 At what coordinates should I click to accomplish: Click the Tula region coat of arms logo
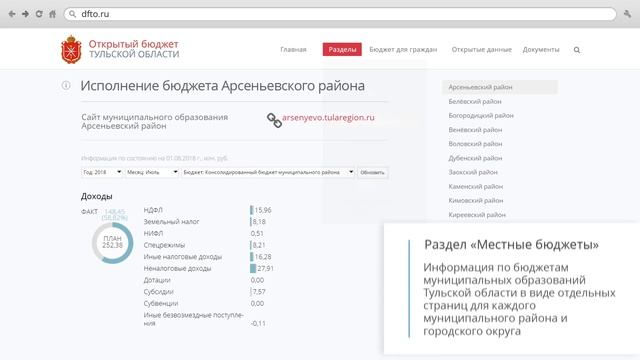71,49
